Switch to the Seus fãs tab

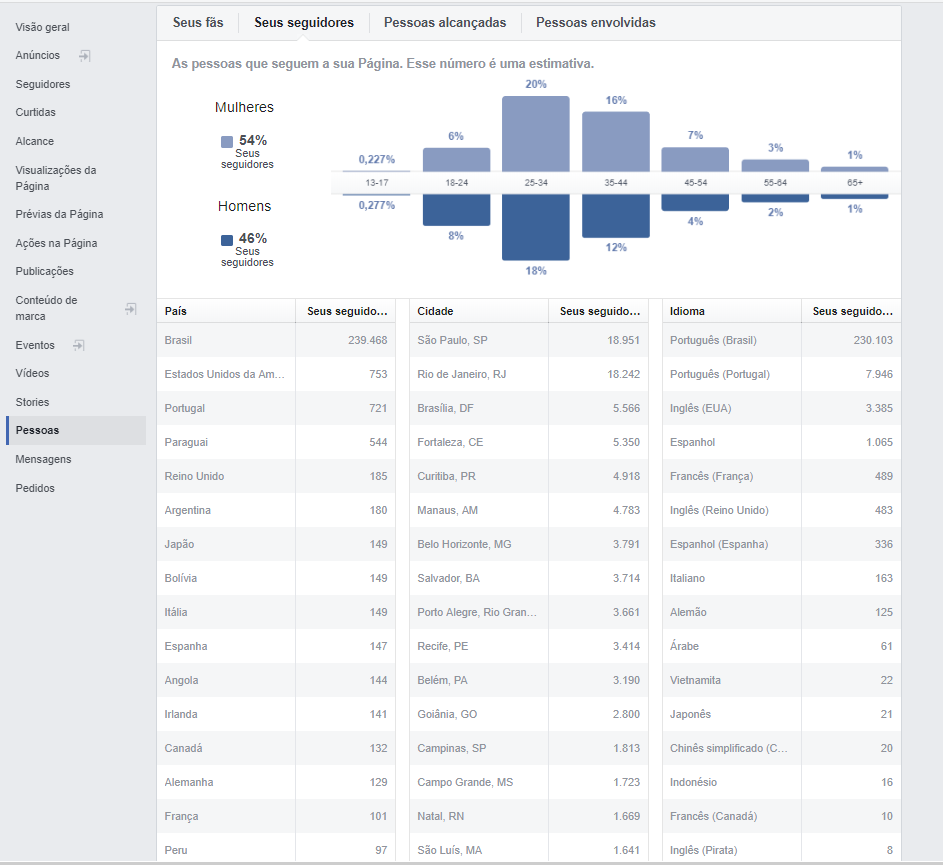pos(198,22)
